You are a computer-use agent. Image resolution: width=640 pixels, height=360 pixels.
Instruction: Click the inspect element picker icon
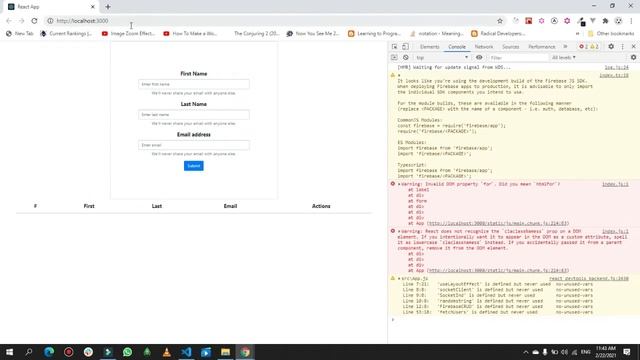394,47
